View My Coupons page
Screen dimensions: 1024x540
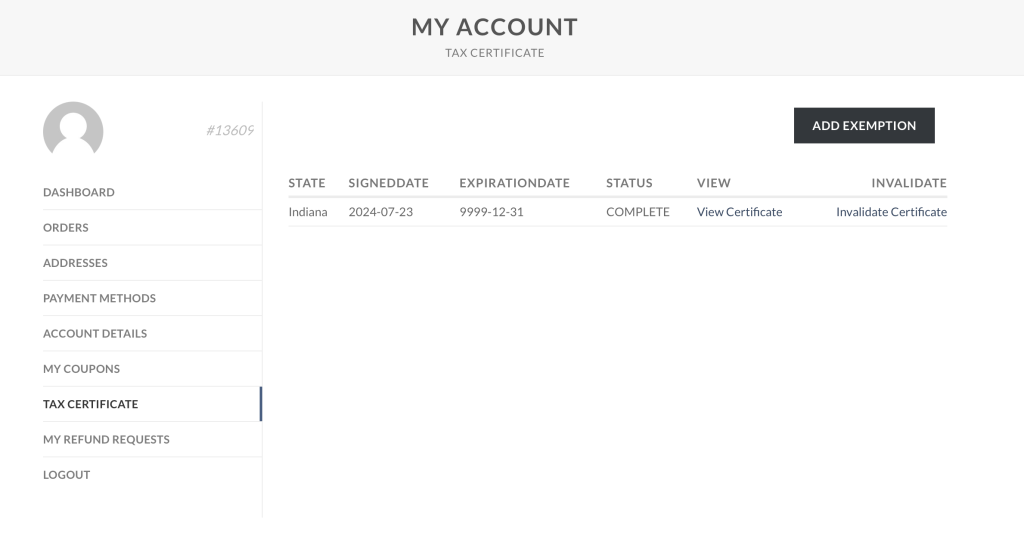(x=81, y=369)
